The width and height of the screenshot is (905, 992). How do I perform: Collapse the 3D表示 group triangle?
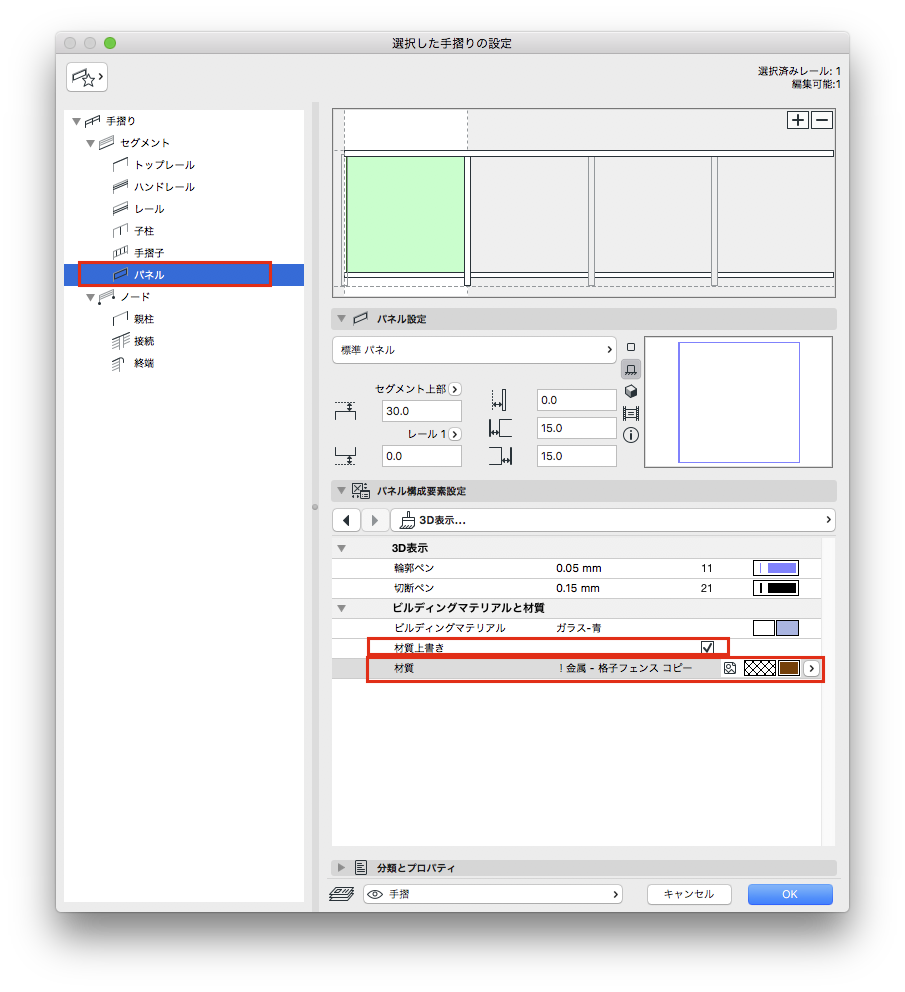[342, 548]
